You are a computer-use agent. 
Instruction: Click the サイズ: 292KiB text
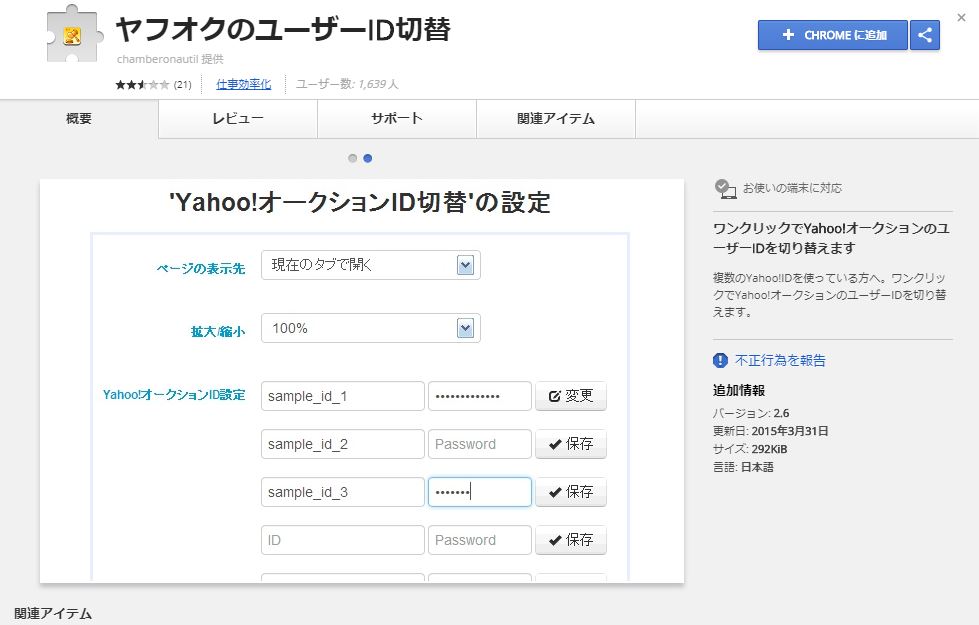(x=750, y=449)
